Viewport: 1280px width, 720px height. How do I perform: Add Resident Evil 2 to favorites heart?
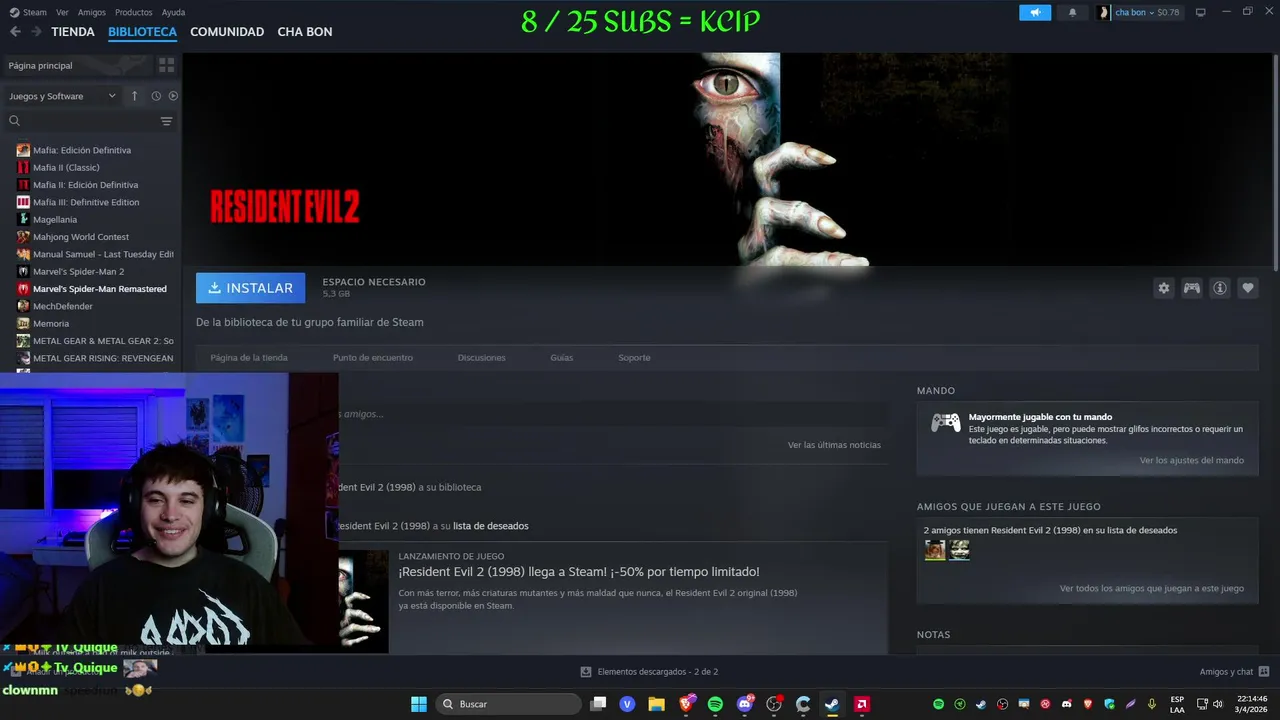[1248, 288]
